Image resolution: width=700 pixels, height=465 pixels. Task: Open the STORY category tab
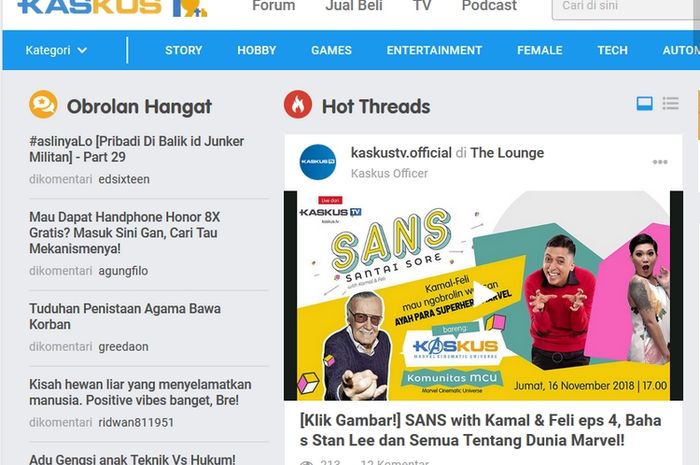183,50
